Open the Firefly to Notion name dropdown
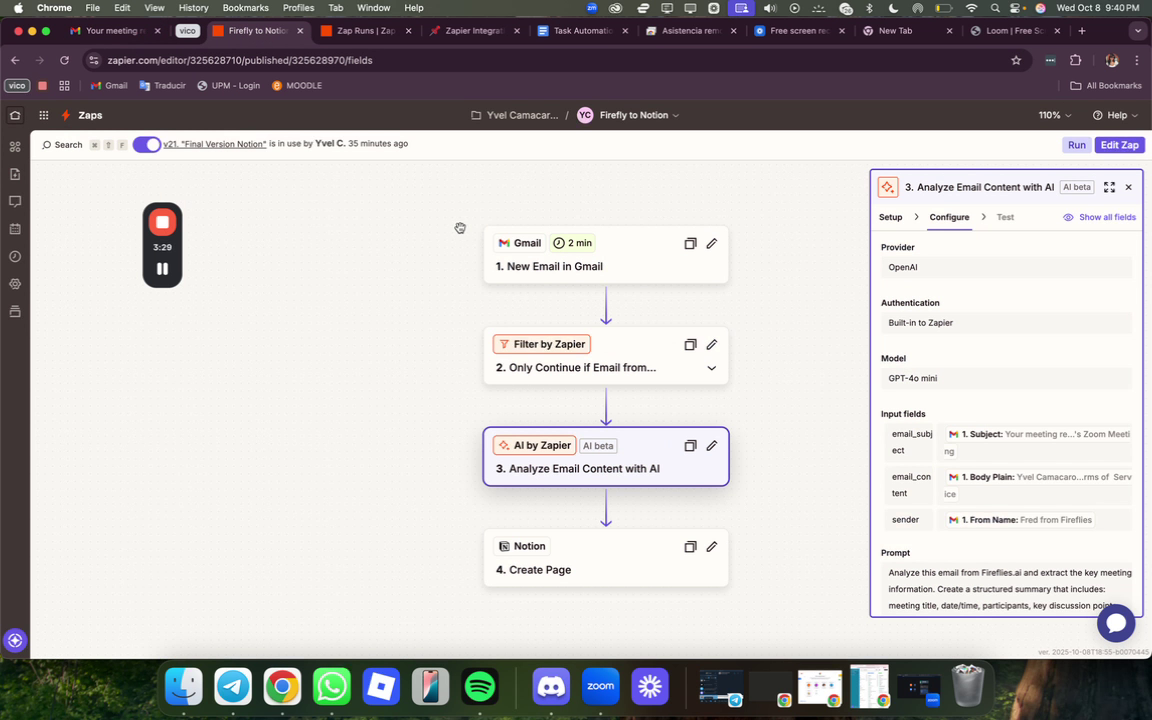This screenshot has height=720, width=1152. pos(638,115)
